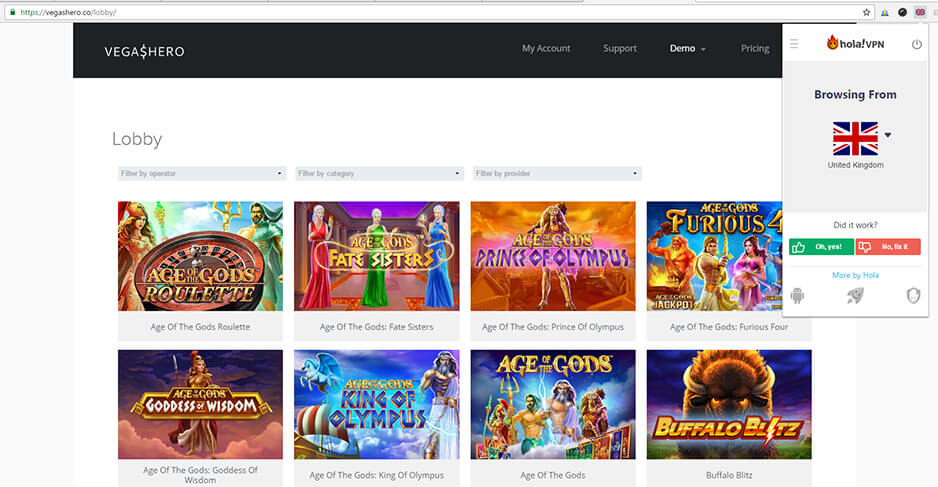Open the Filter by provider dropdown
The image size is (938, 487).
[x=557, y=174]
